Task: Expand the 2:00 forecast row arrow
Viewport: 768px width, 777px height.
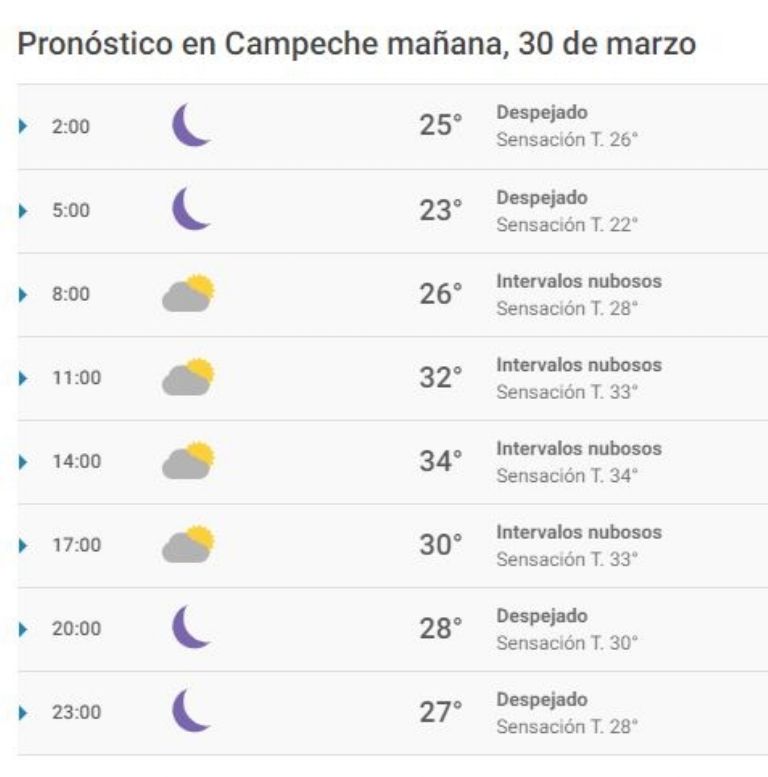Action: [x=23, y=126]
